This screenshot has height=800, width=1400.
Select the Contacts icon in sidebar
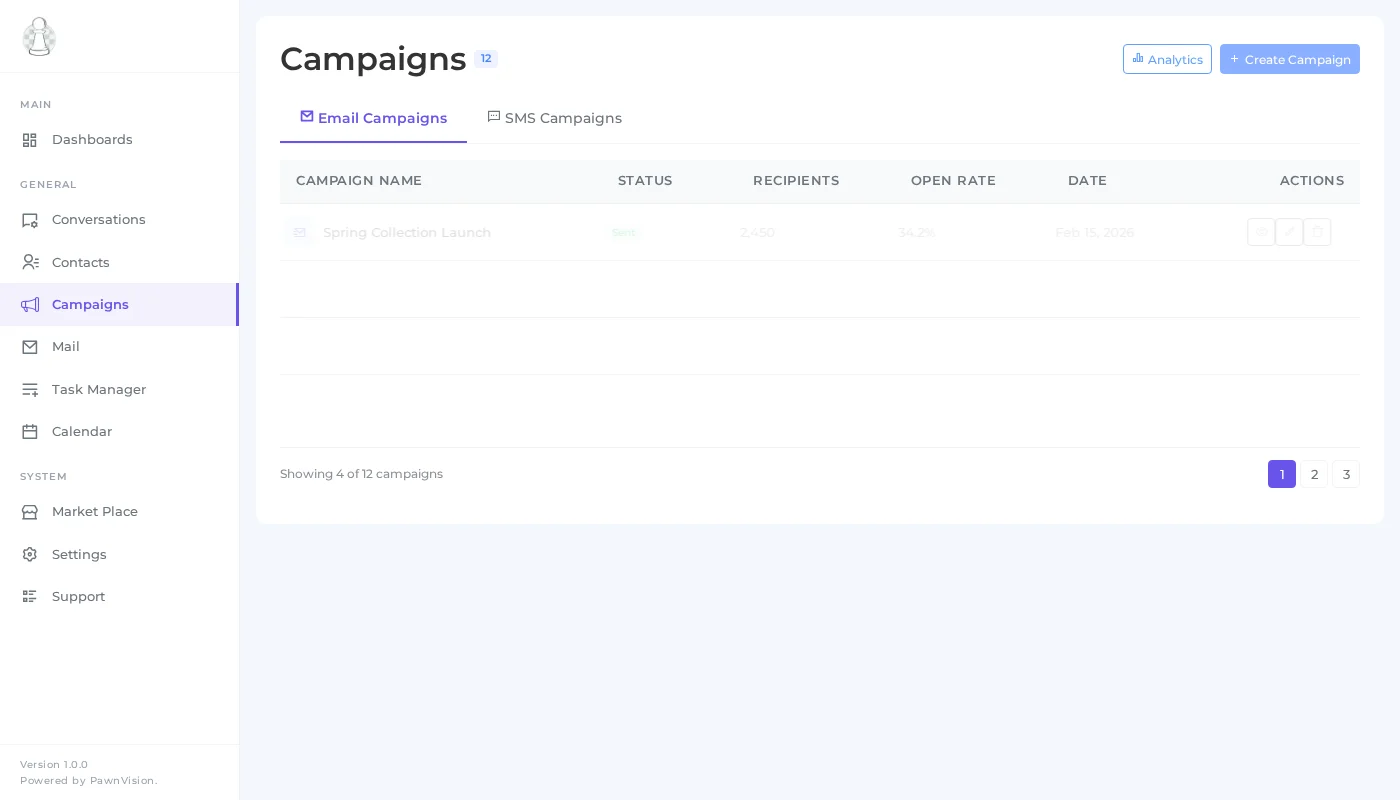[30, 263]
